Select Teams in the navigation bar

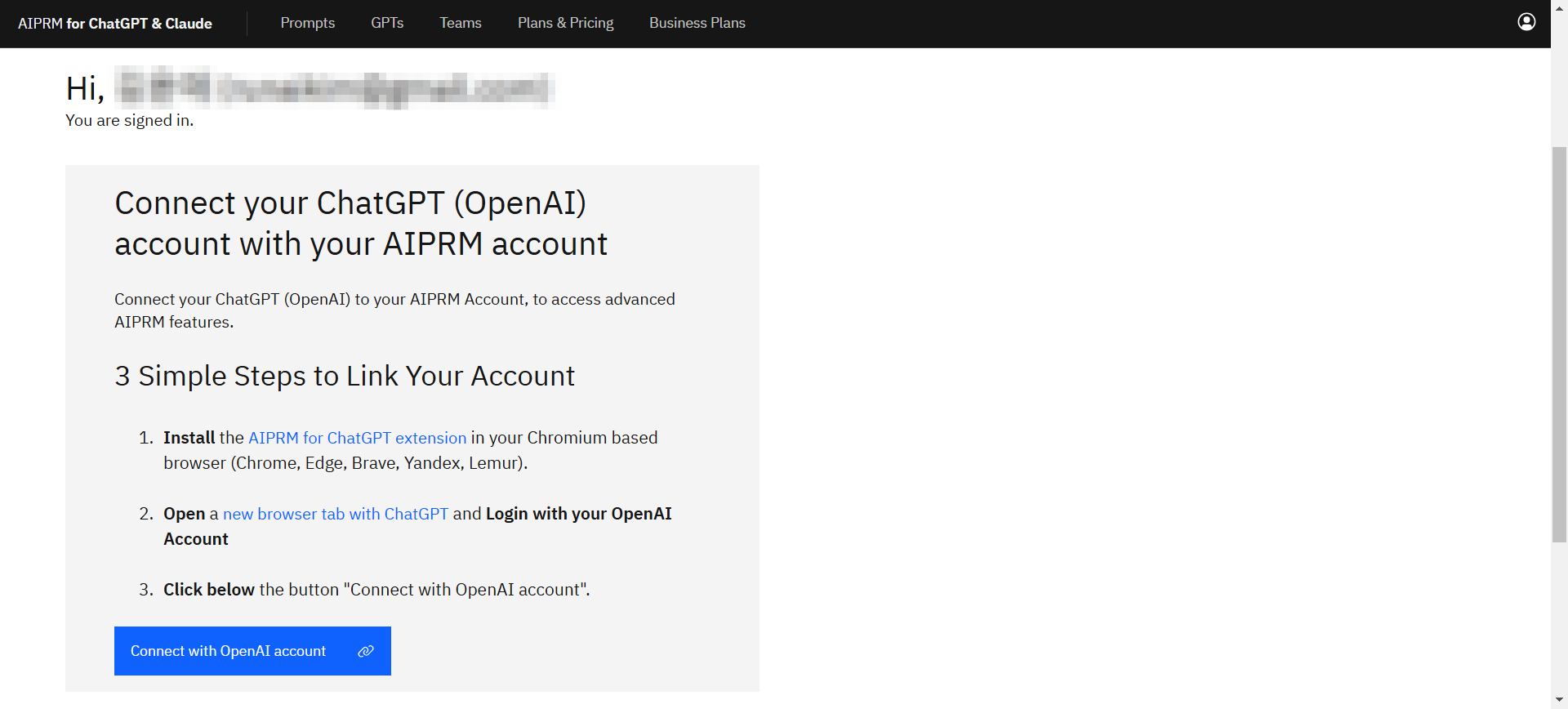(x=461, y=23)
